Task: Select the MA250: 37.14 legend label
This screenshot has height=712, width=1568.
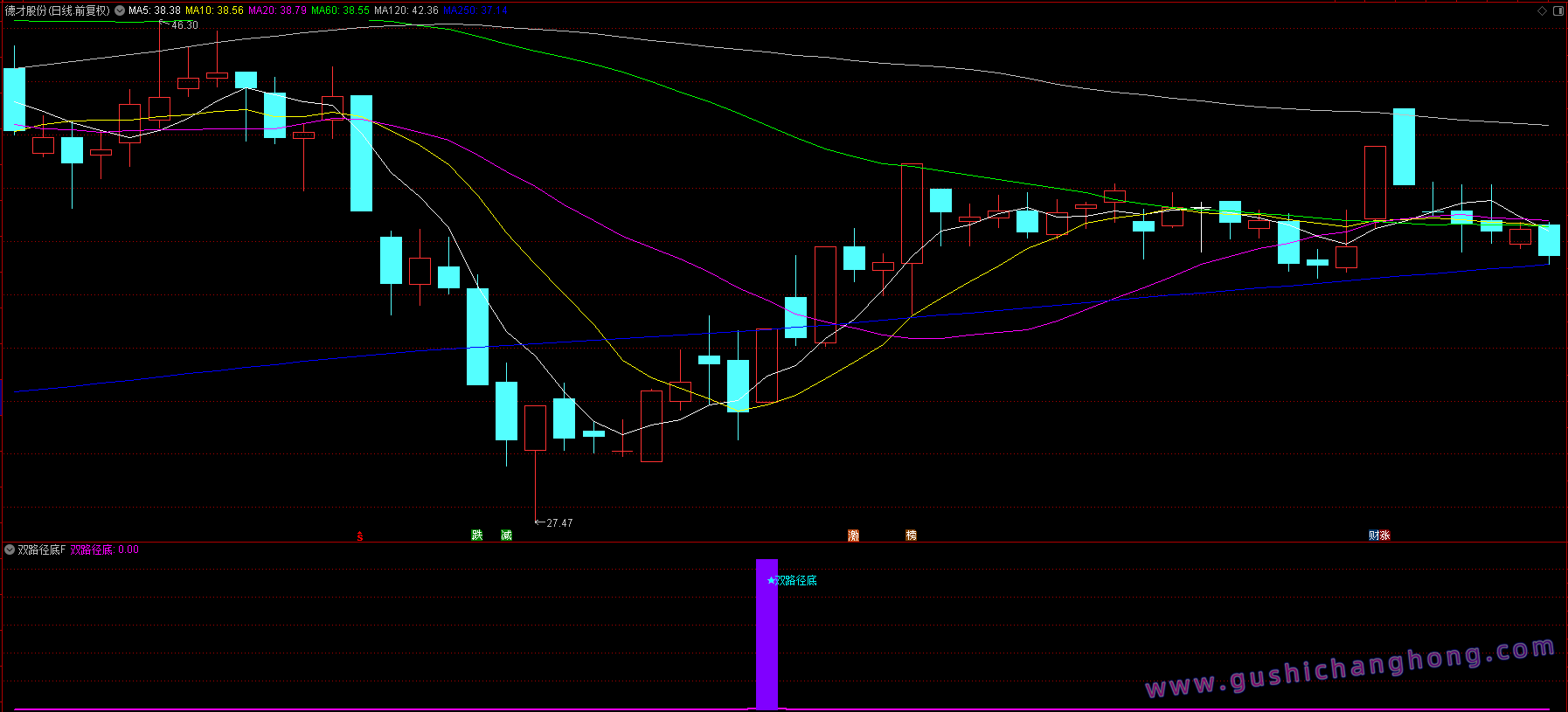Action: click(475, 10)
